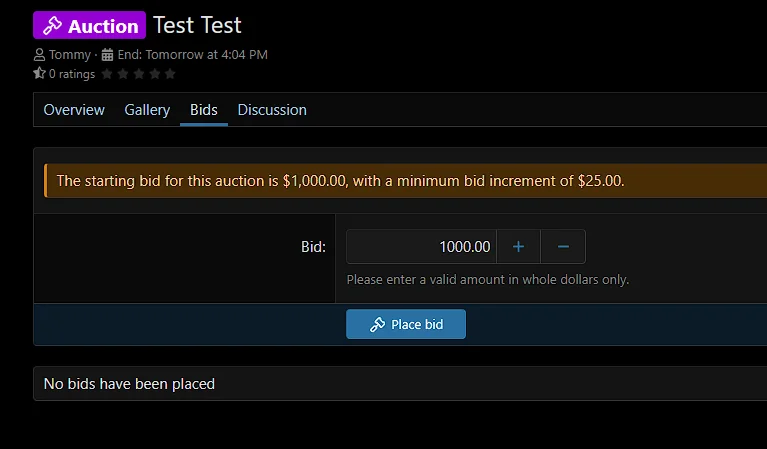
Task: Go to the Discussion tab
Action: coord(272,110)
